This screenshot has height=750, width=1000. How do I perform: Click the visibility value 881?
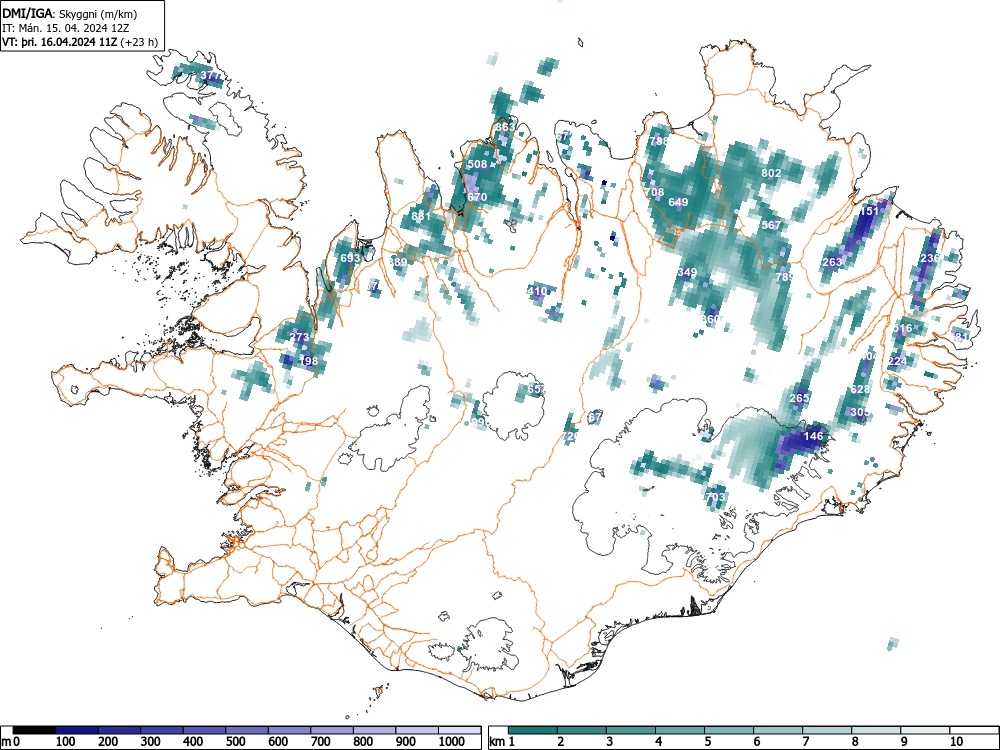tap(421, 216)
